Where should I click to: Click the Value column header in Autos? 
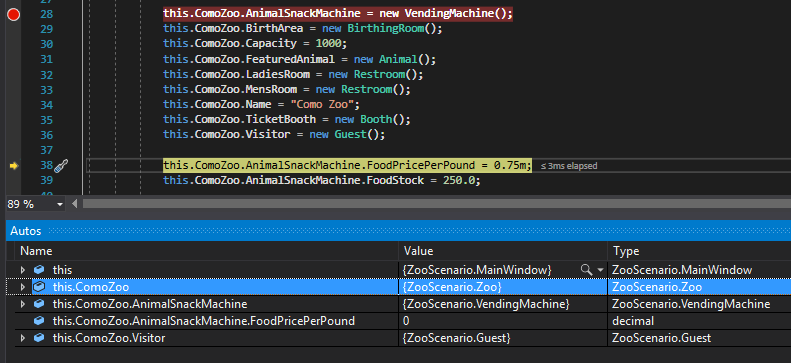click(503, 251)
